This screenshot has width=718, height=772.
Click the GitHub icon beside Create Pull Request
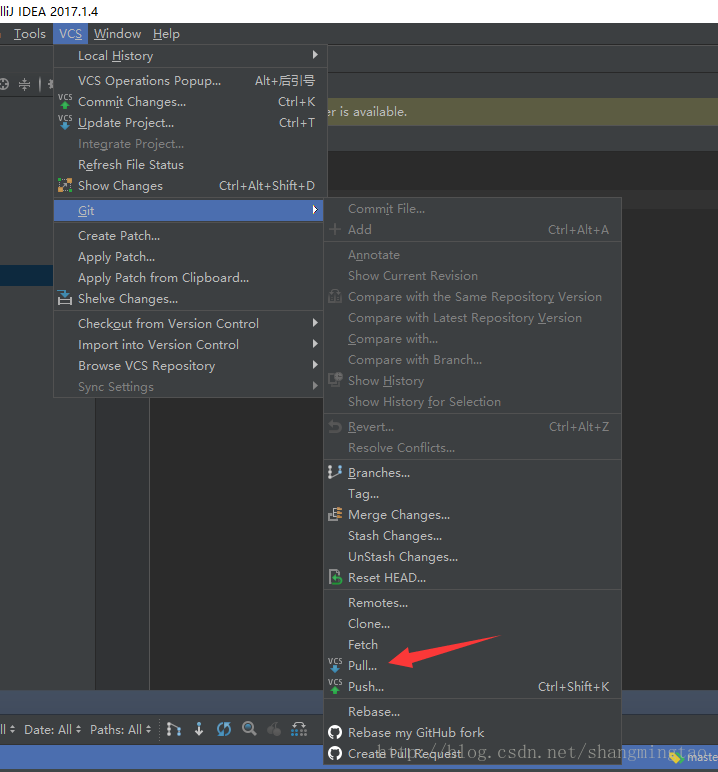point(335,753)
